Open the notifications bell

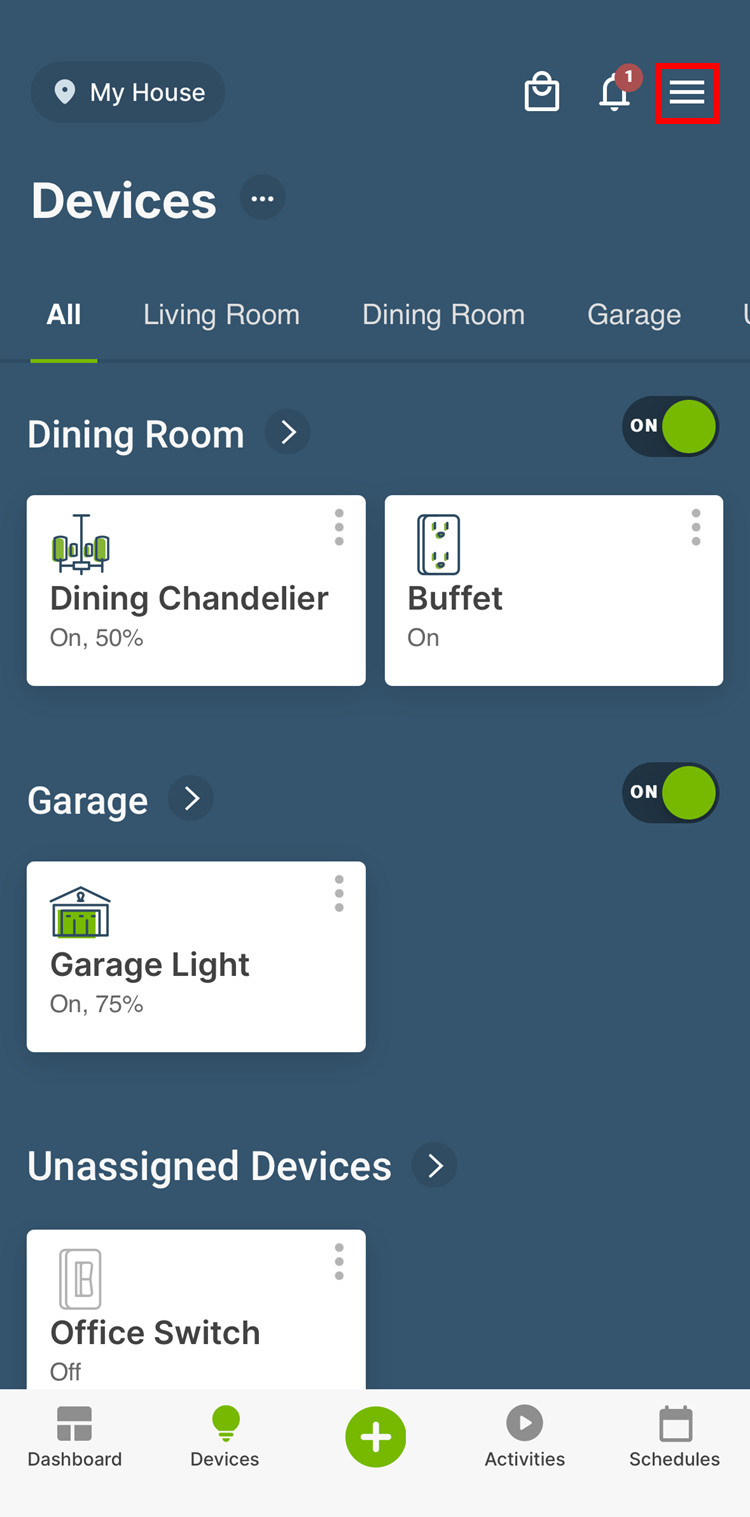[x=615, y=93]
